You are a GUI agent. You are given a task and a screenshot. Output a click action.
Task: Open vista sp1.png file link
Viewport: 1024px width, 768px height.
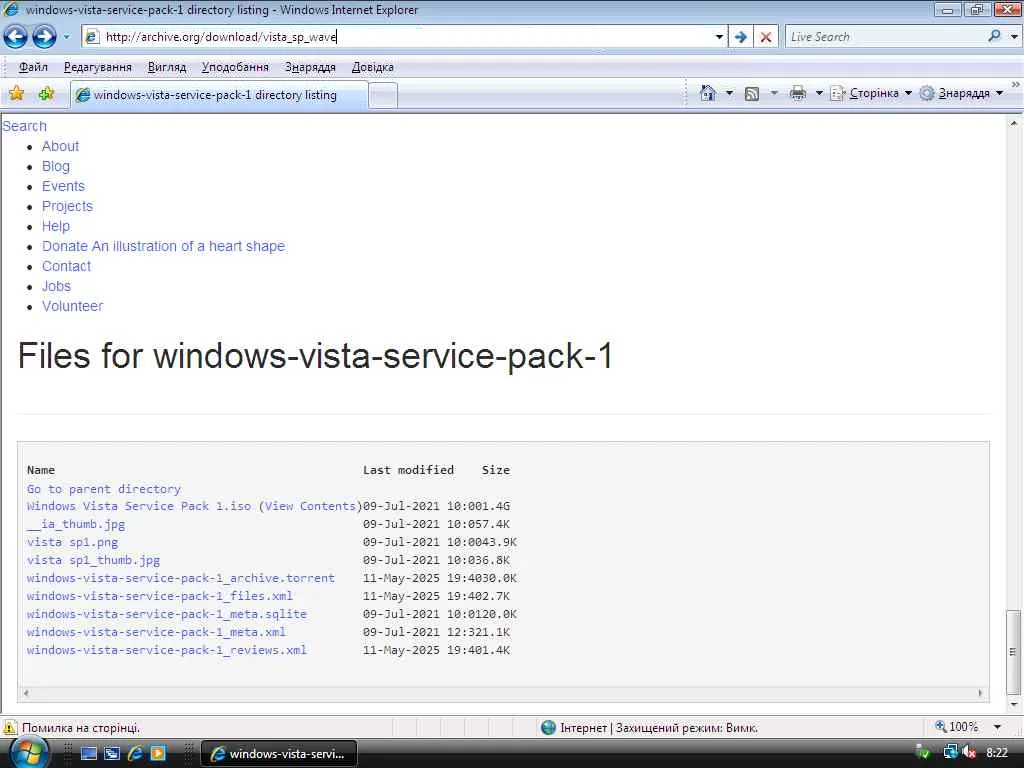[72, 542]
